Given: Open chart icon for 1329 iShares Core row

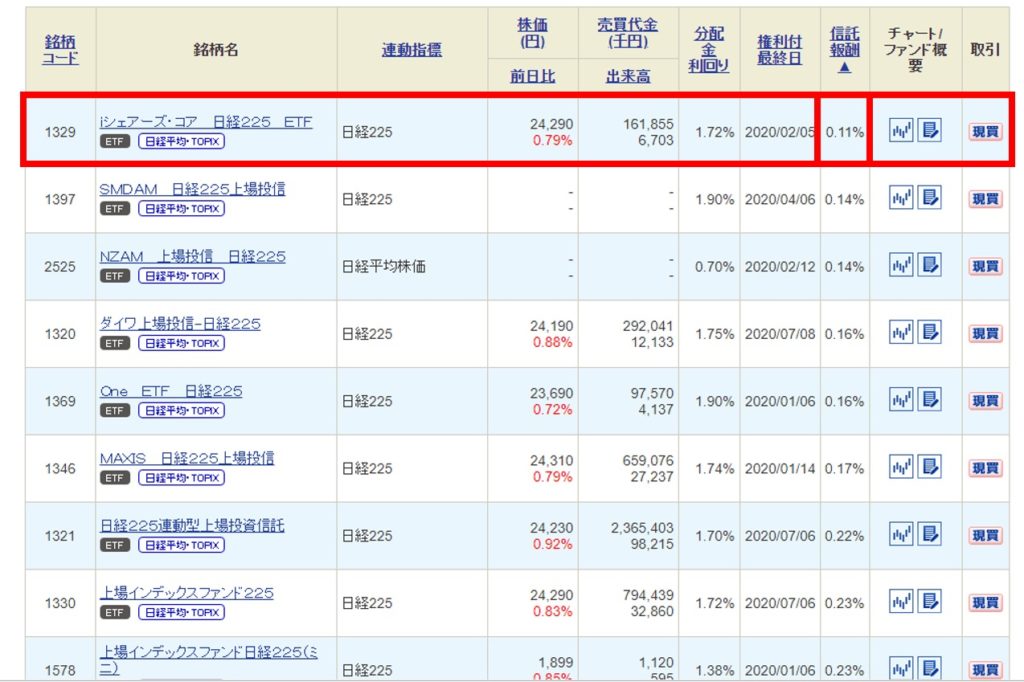Looking at the screenshot, I should point(901,131).
